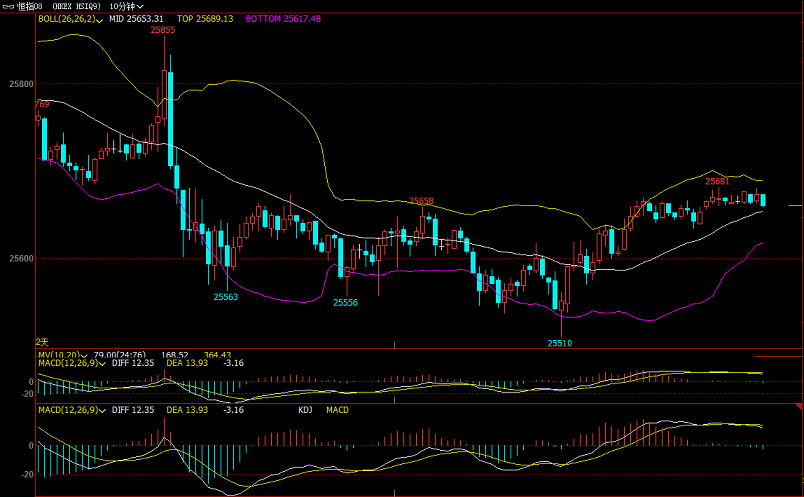Image resolution: width=804 pixels, height=497 pixels.
Task: Click the magenta BOTTOM 25617.48 value
Action: coord(282,19)
